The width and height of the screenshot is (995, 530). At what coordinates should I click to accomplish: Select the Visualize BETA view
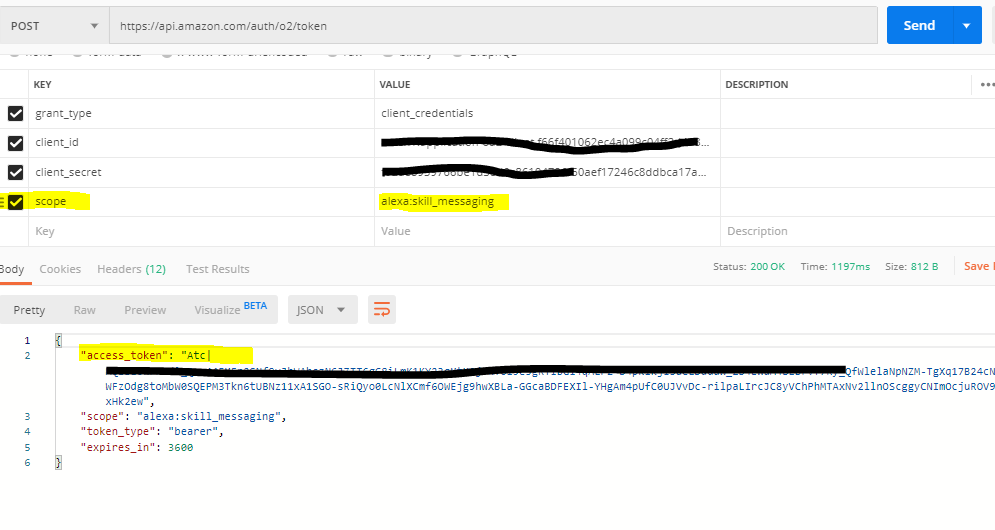pos(230,309)
